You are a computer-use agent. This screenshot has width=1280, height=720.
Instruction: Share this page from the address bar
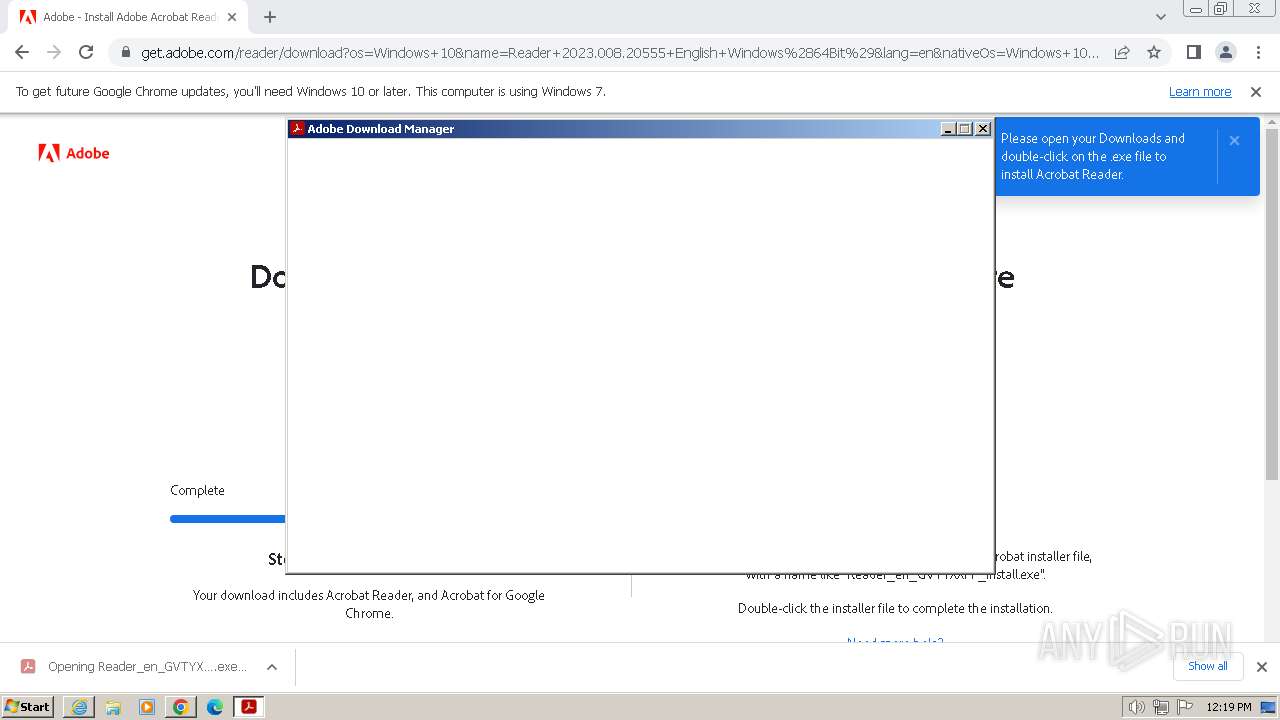coord(1122,52)
